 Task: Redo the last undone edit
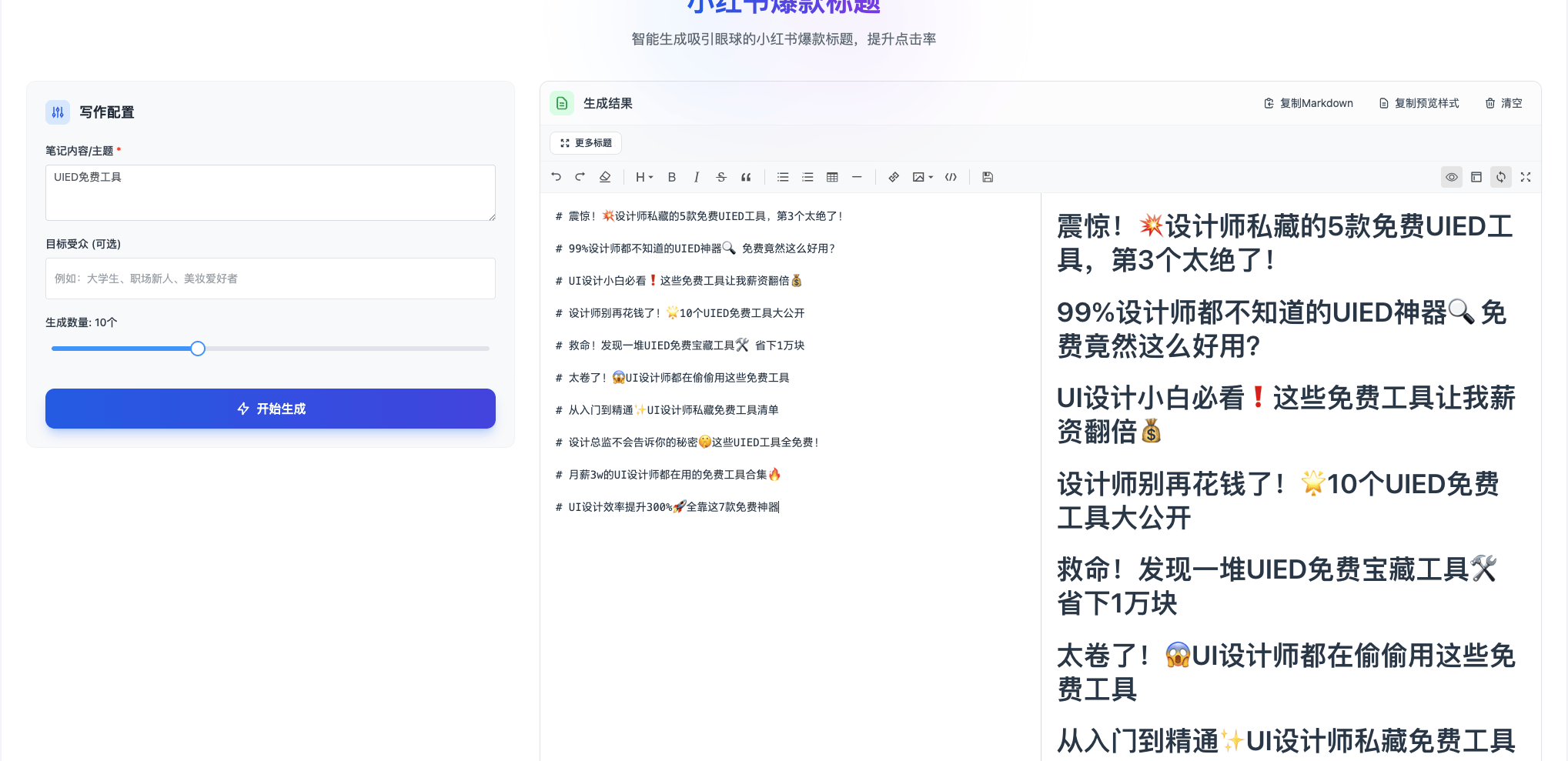pos(580,177)
